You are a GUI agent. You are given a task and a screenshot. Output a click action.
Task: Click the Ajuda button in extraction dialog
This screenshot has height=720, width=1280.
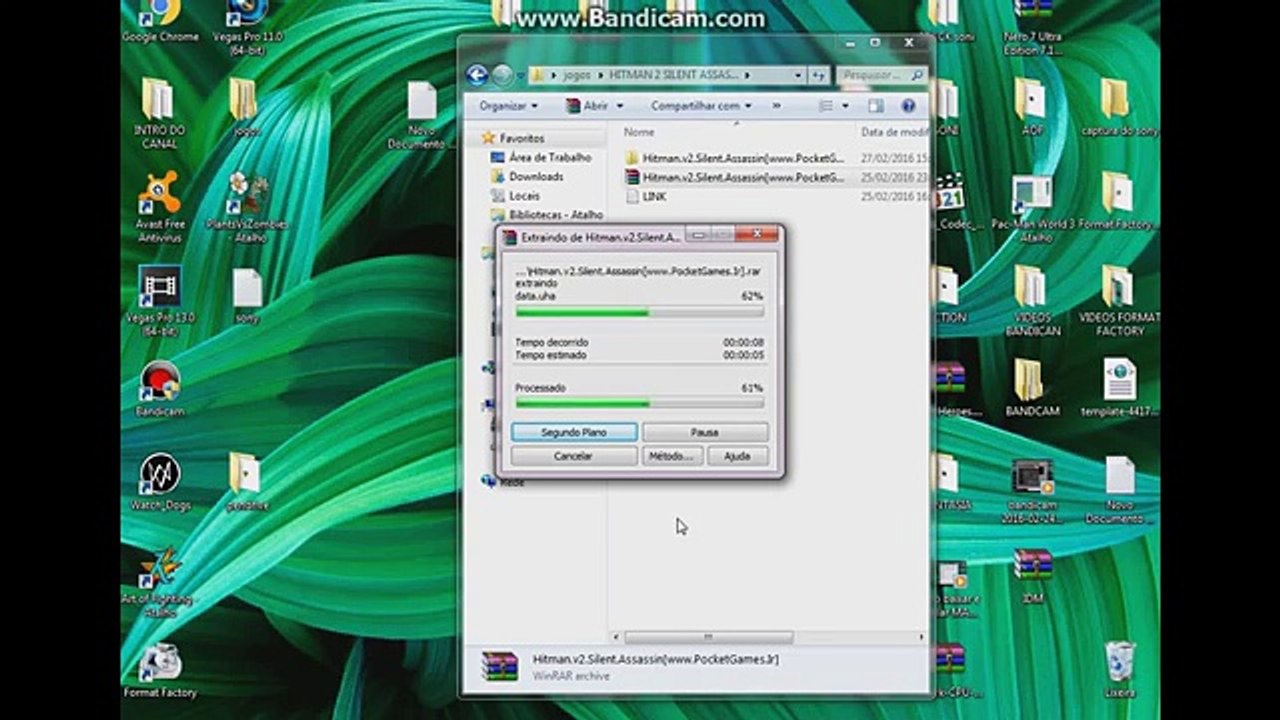point(737,455)
